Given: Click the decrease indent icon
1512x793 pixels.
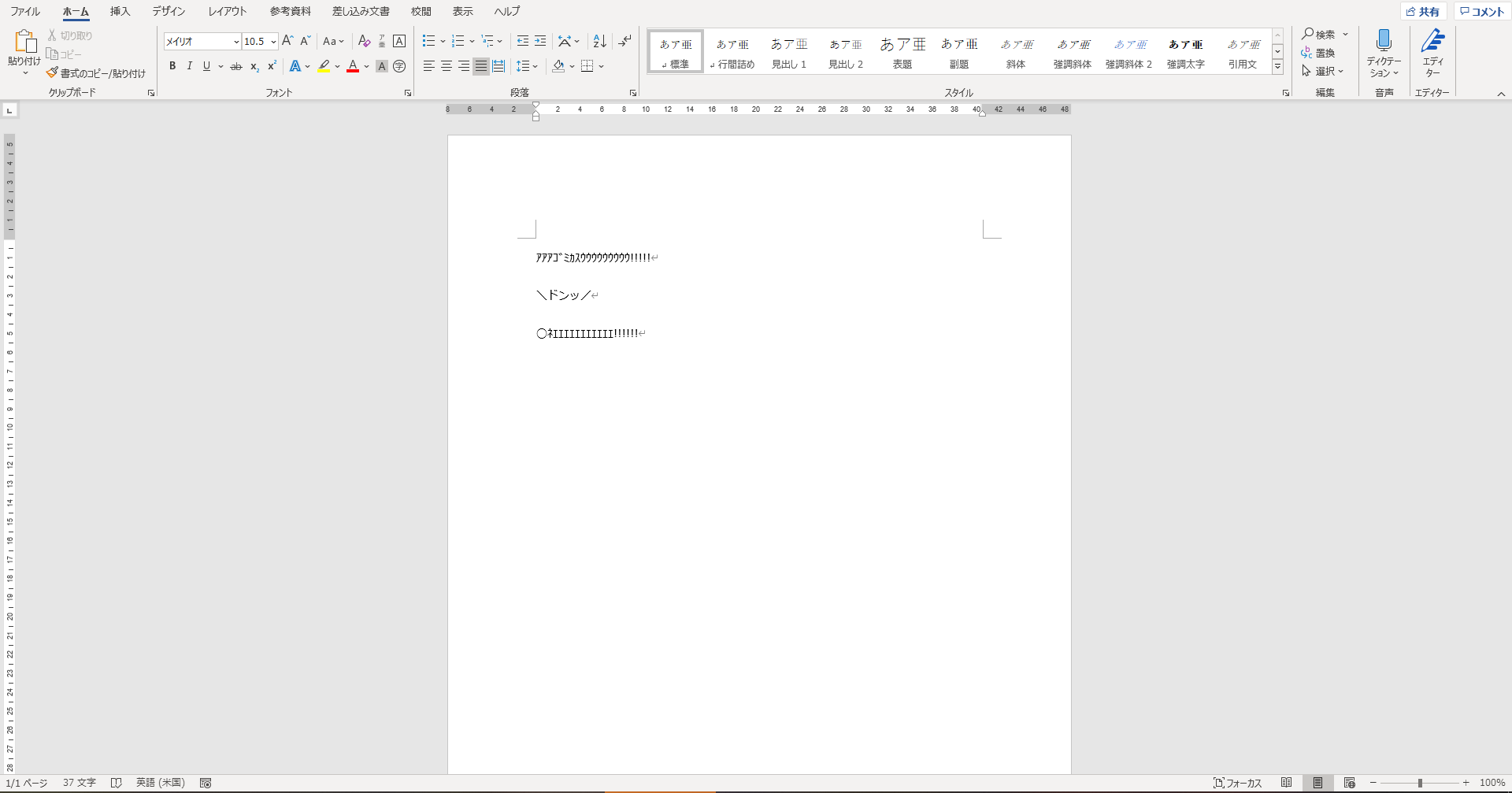Looking at the screenshot, I should 523,41.
